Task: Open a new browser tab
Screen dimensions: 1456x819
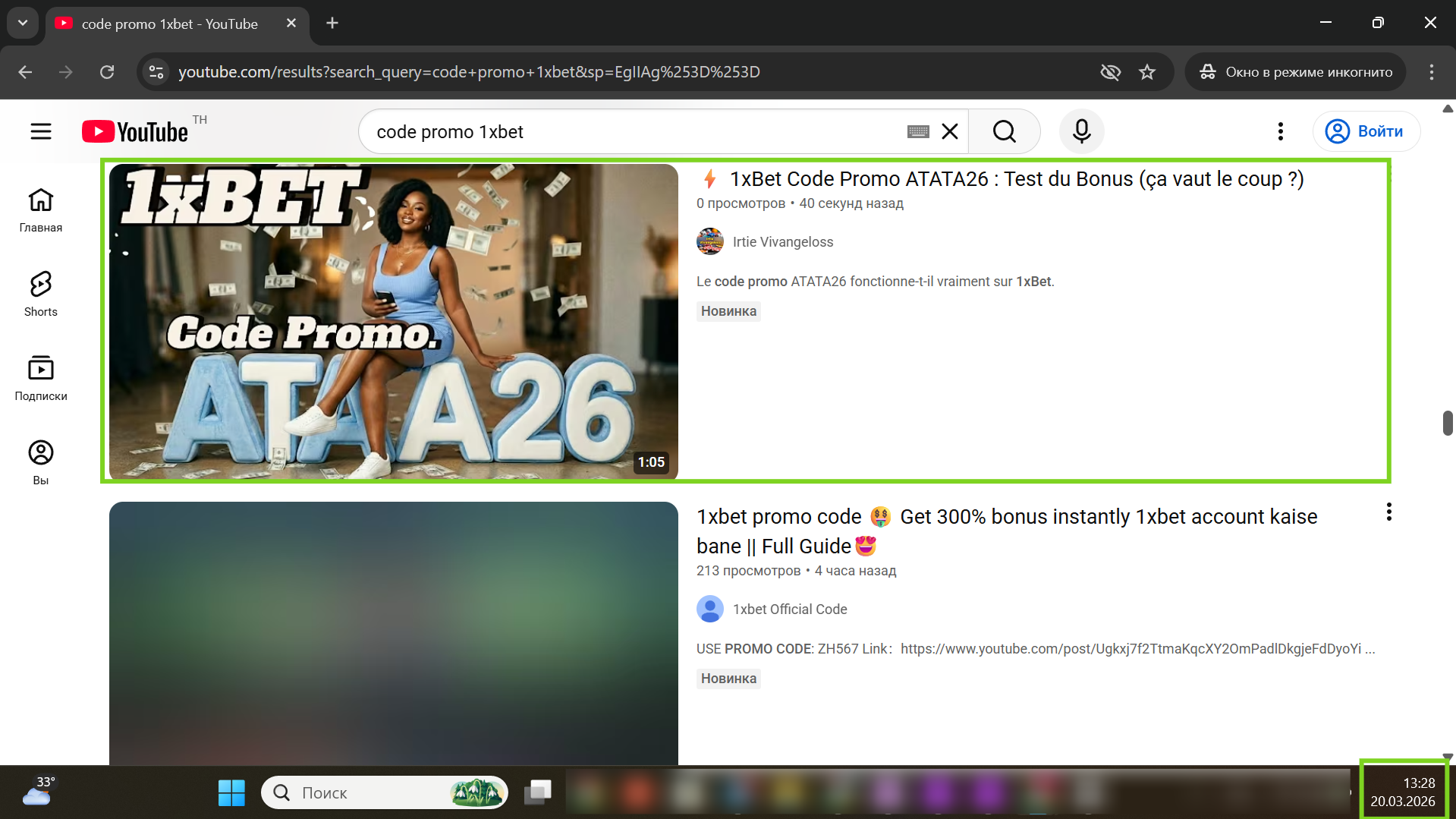Action: click(x=332, y=24)
